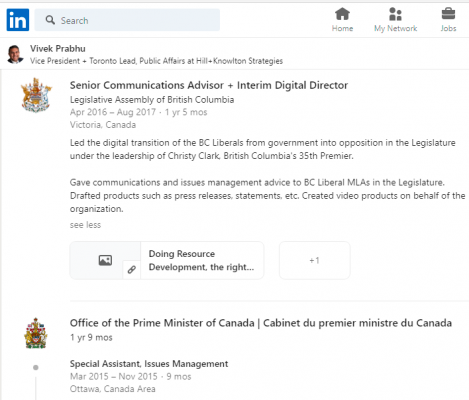Open the My Network icon
The image size is (469, 400).
395,14
